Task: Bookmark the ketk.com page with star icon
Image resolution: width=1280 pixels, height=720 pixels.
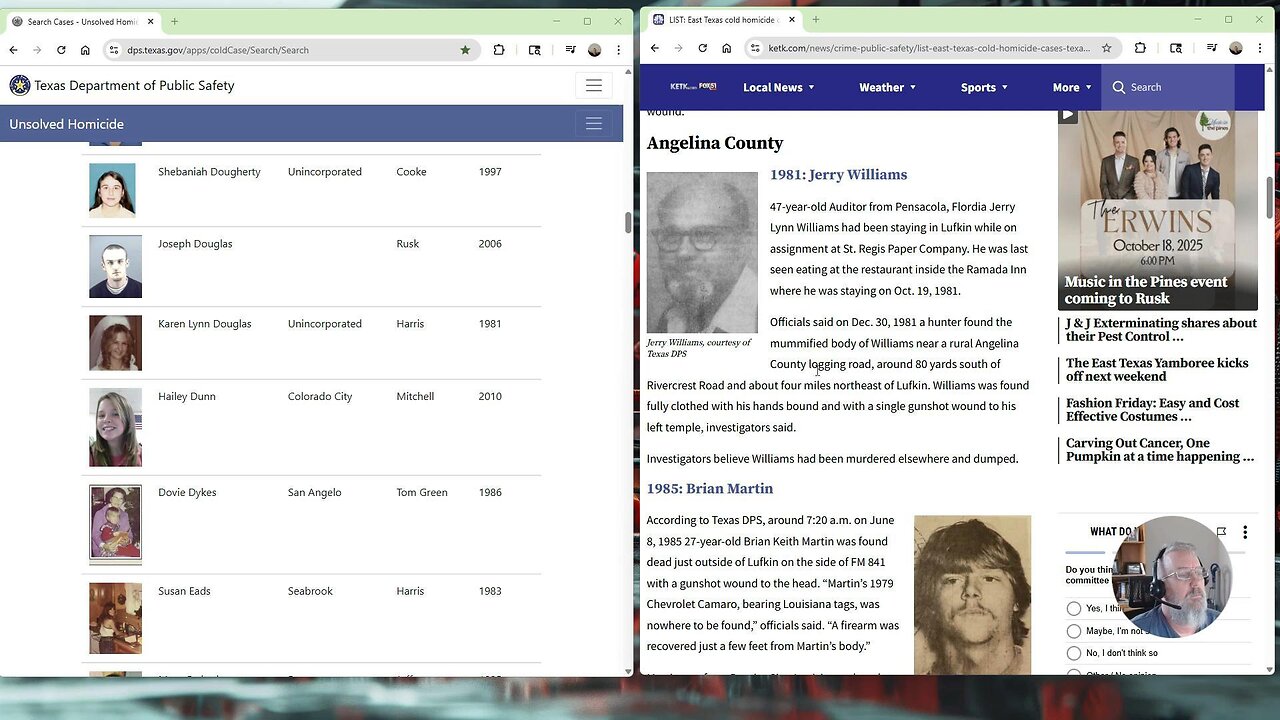Action: (1106, 48)
